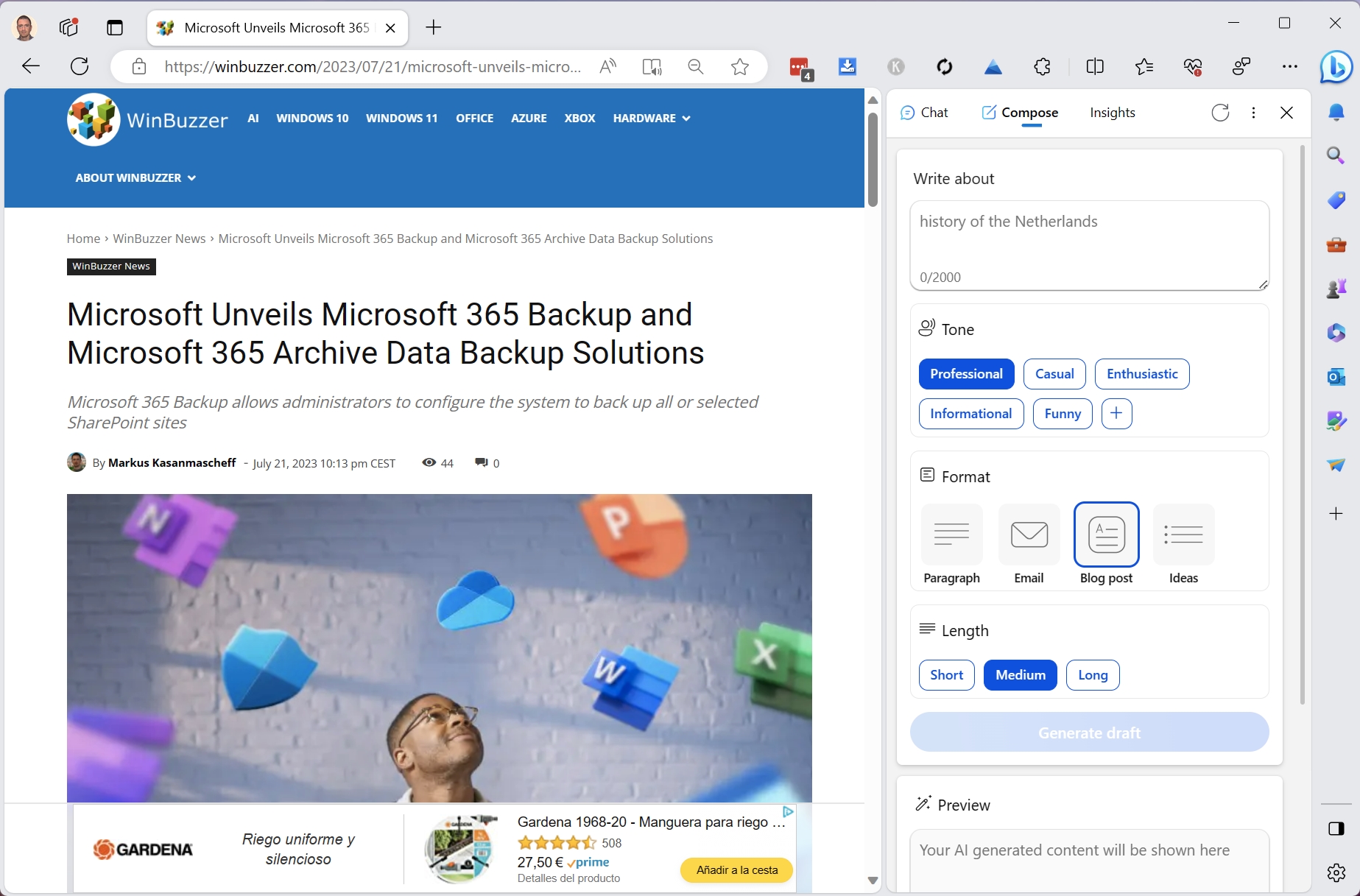Switch to the Insights tab
Screen dimensions: 1360x896
click(x=1112, y=113)
